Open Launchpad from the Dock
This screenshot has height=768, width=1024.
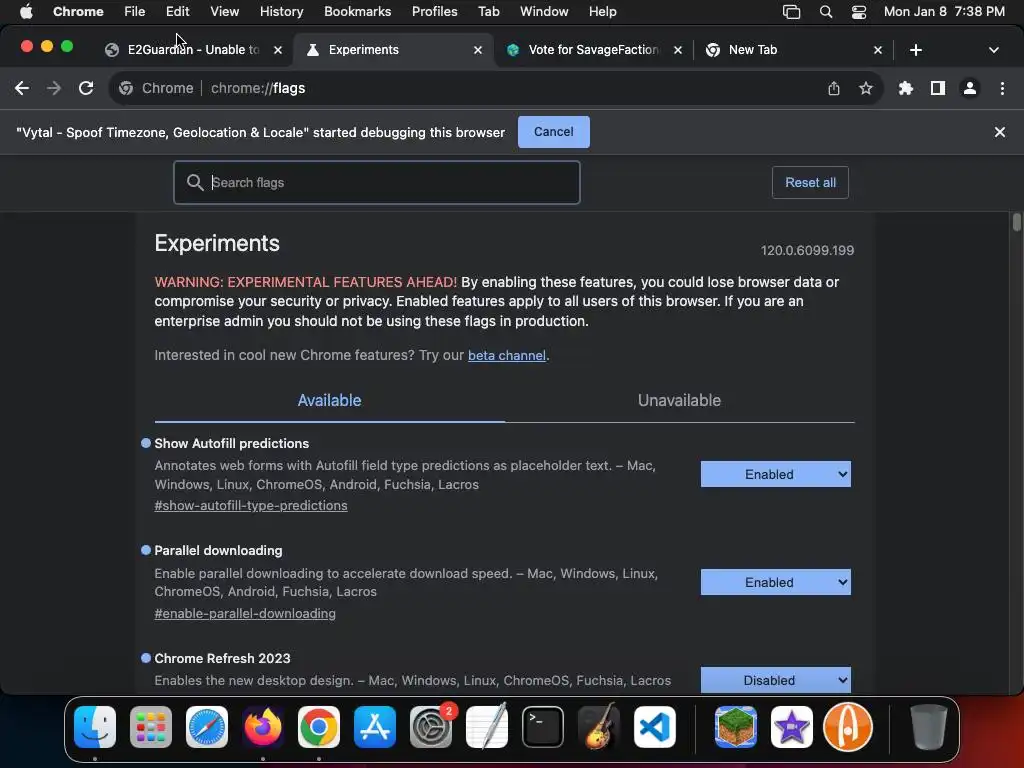coord(151,726)
